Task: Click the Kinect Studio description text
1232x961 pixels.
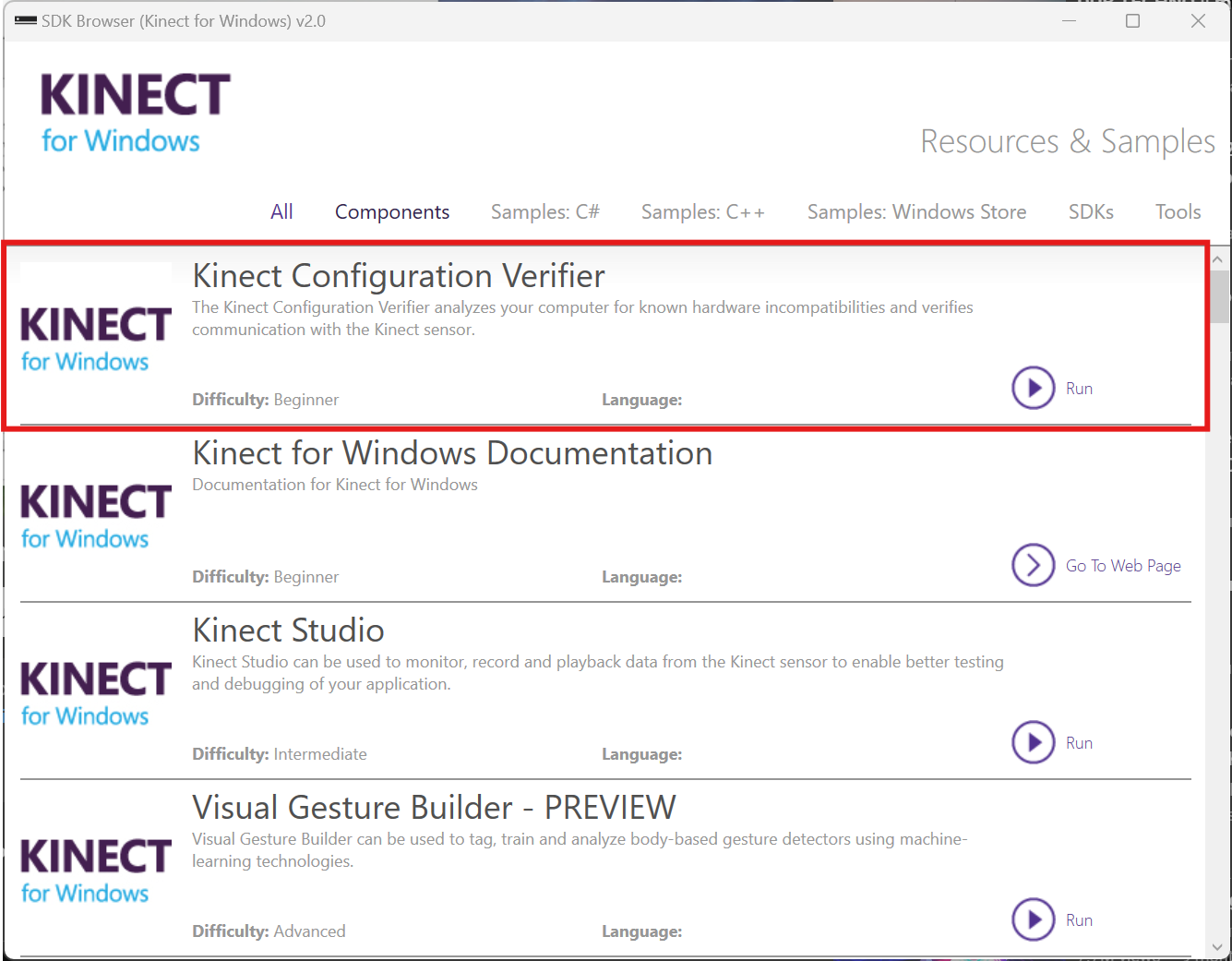Action: point(598,673)
